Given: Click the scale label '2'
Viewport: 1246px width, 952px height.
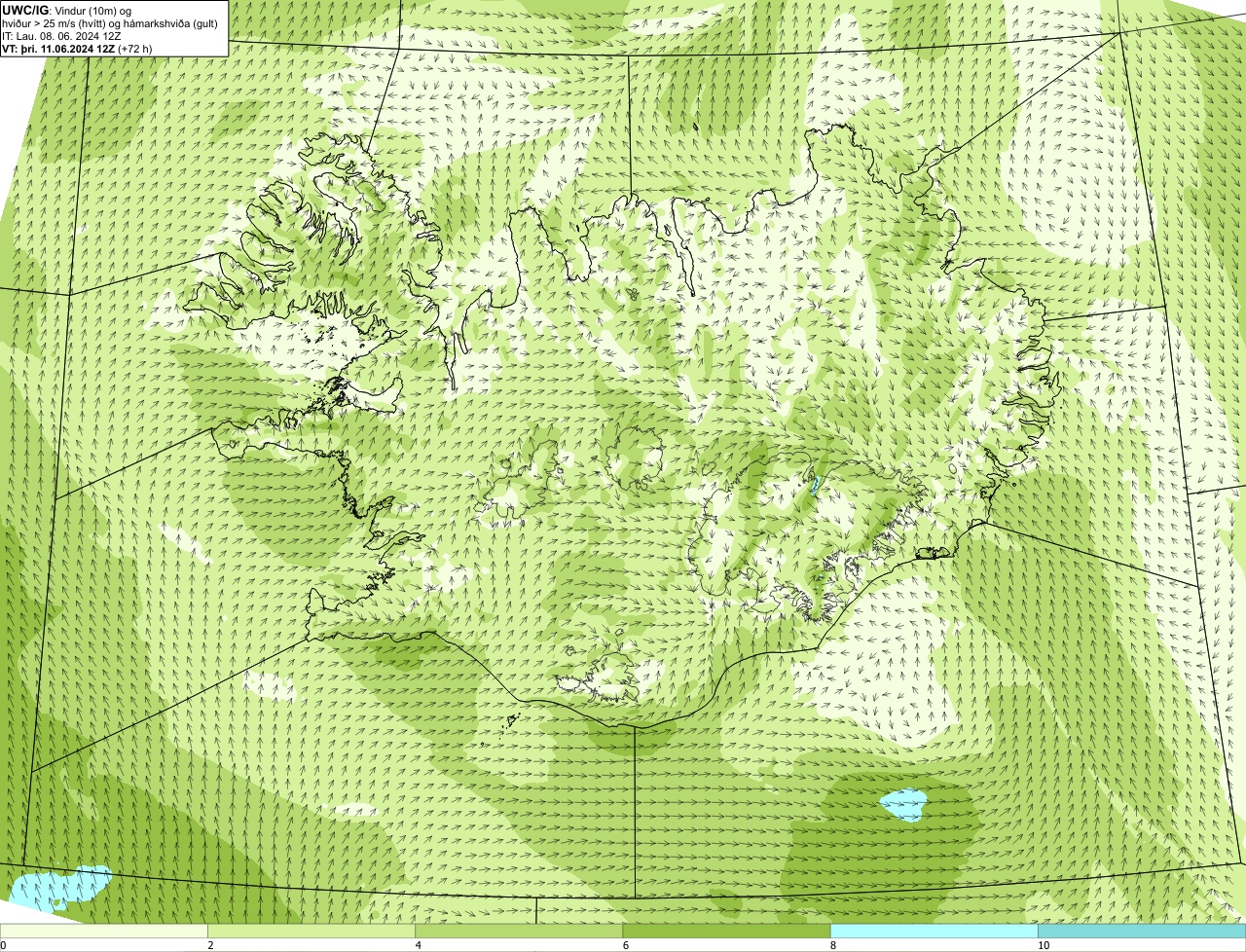Looking at the screenshot, I should pyautogui.click(x=210, y=945).
